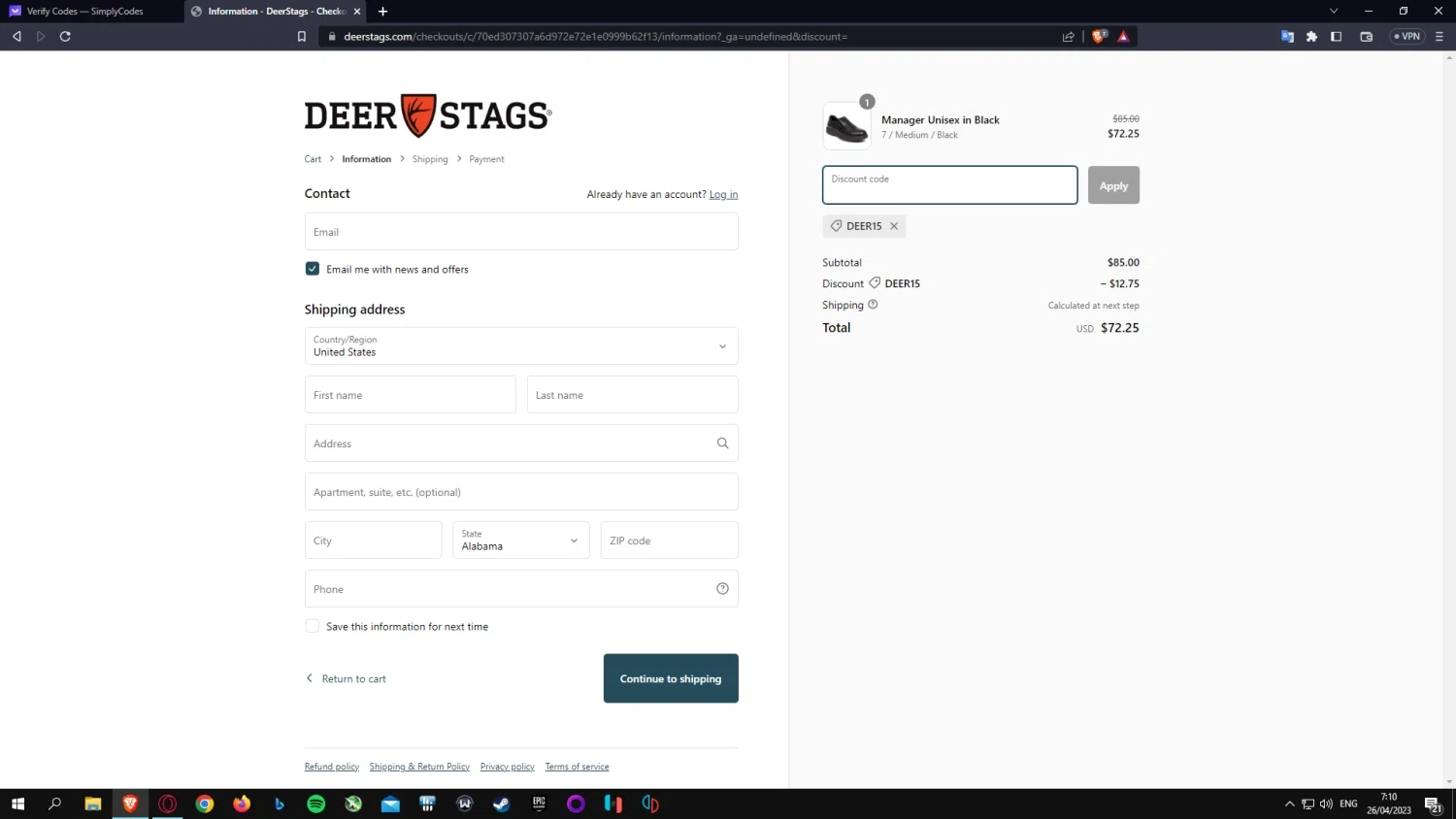Open Google Chrome from the taskbar
The height and width of the screenshot is (819, 1456).
pos(205,803)
